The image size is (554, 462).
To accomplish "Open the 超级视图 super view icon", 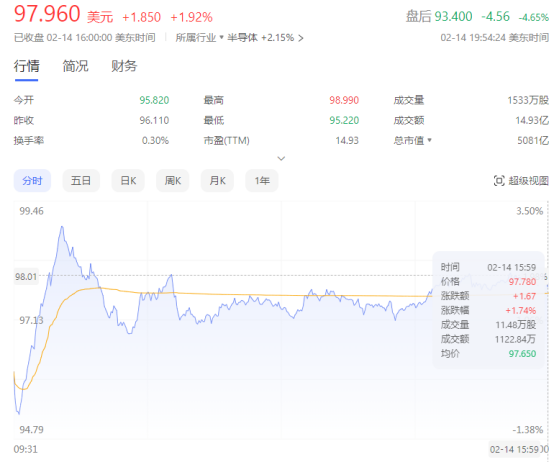I will point(499,181).
